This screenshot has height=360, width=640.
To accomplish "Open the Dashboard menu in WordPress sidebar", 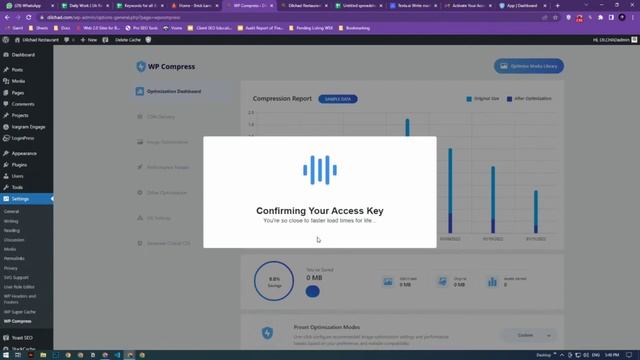I will tap(23, 55).
